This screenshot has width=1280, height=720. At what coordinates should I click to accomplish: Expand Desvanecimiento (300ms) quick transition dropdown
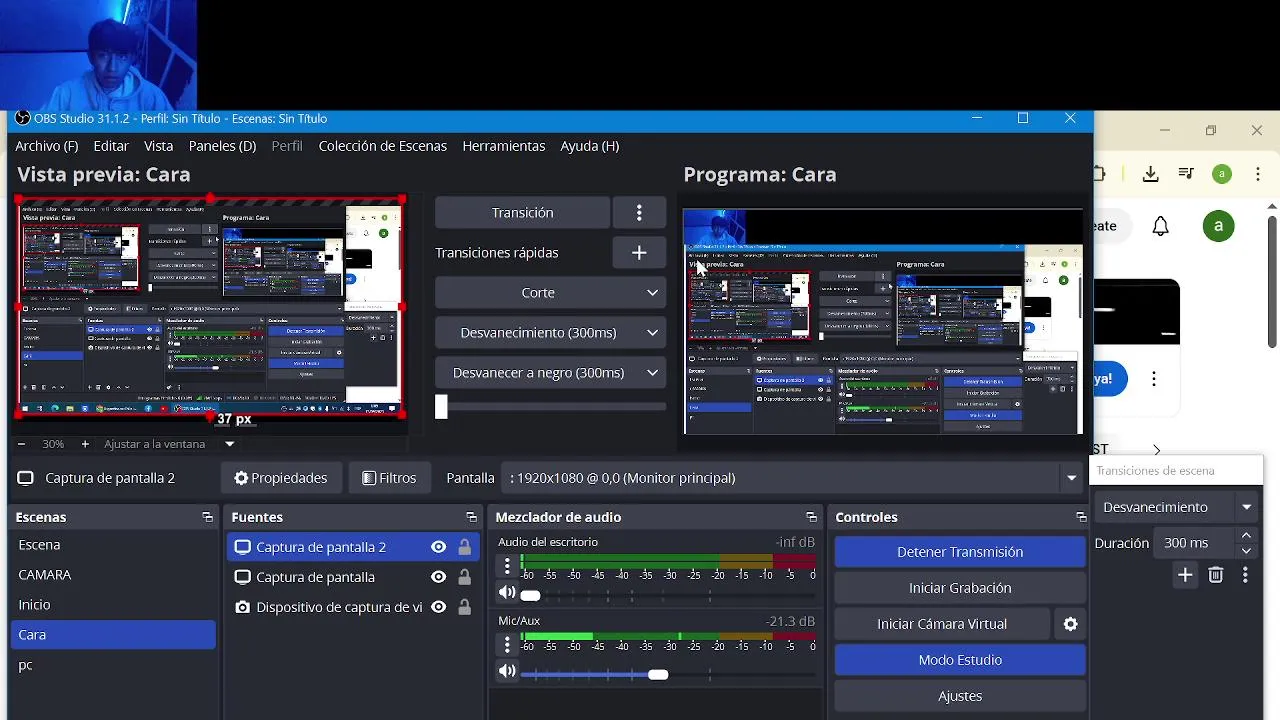click(x=652, y=333)
